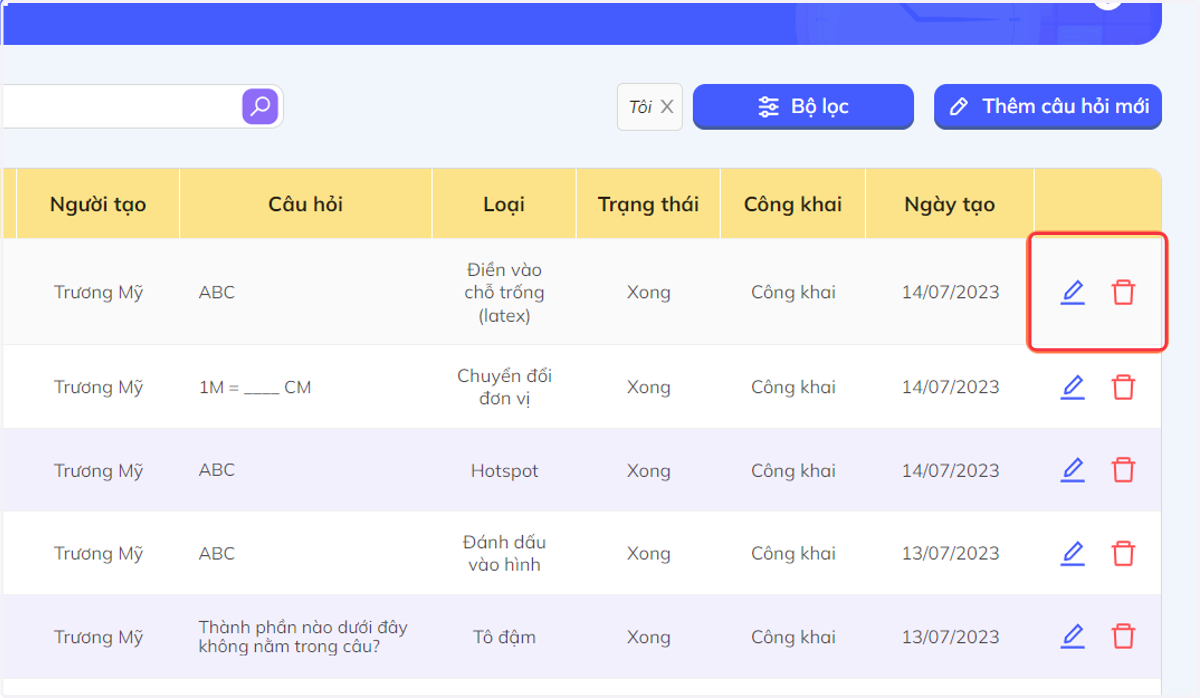Click "Điền vào chỗ trống (latex)" type cell

coord(504,293)
